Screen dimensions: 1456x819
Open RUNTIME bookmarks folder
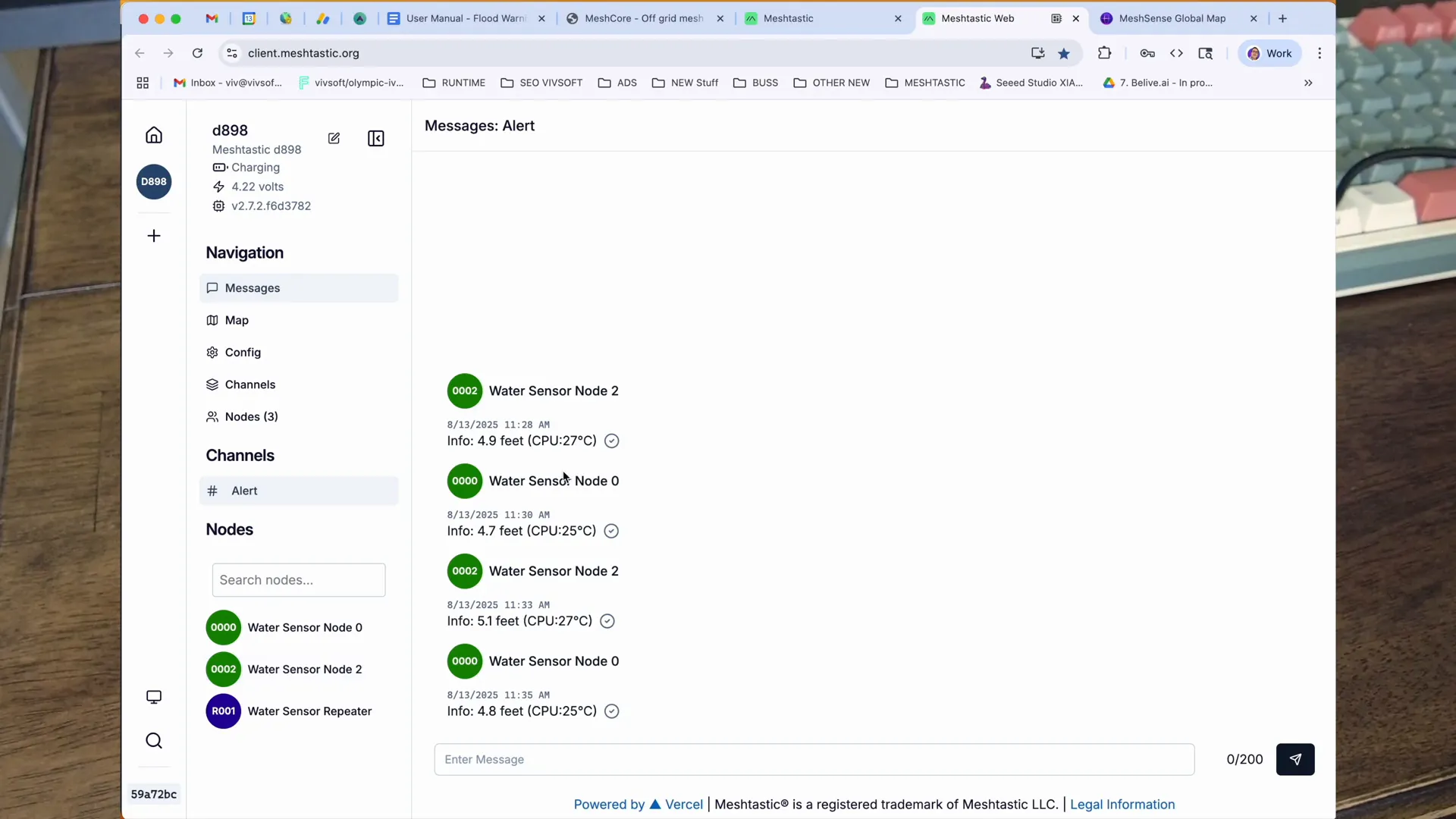pos(453,83)
